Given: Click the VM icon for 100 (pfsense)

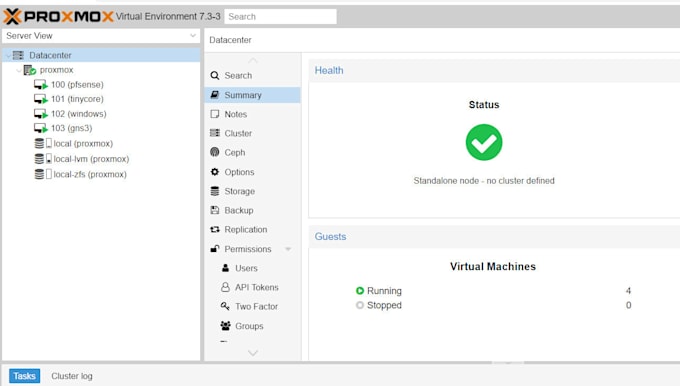Looking at the screenshot, I should click(40, 85).
